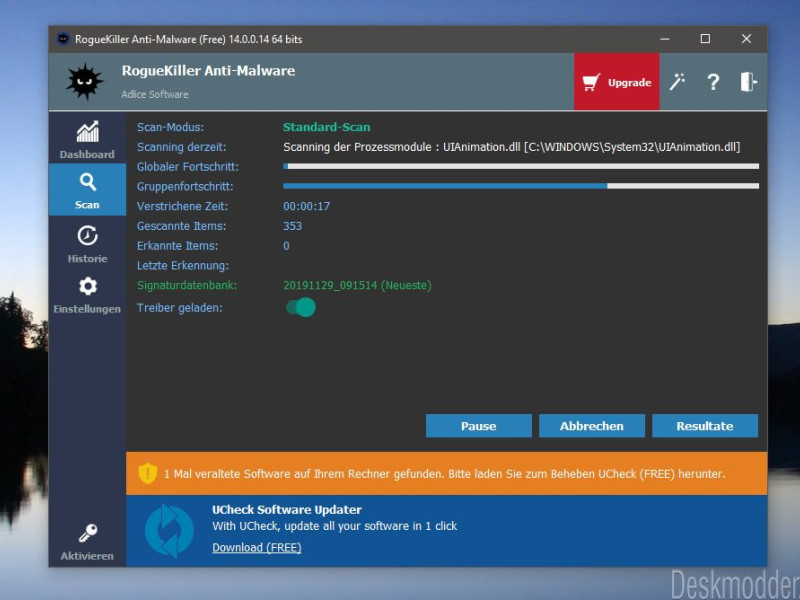This screenshot has width=800, height=600.
Task: Click UCheck Software Updater heading
Action: click(287, 510)
